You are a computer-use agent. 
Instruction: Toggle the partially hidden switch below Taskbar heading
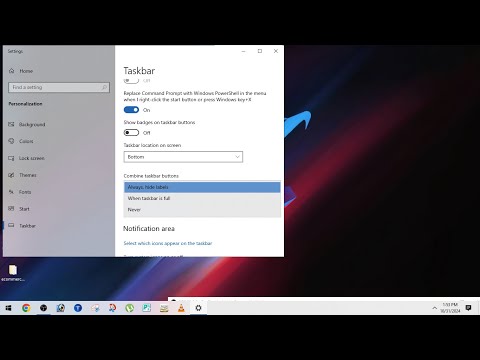131,81
